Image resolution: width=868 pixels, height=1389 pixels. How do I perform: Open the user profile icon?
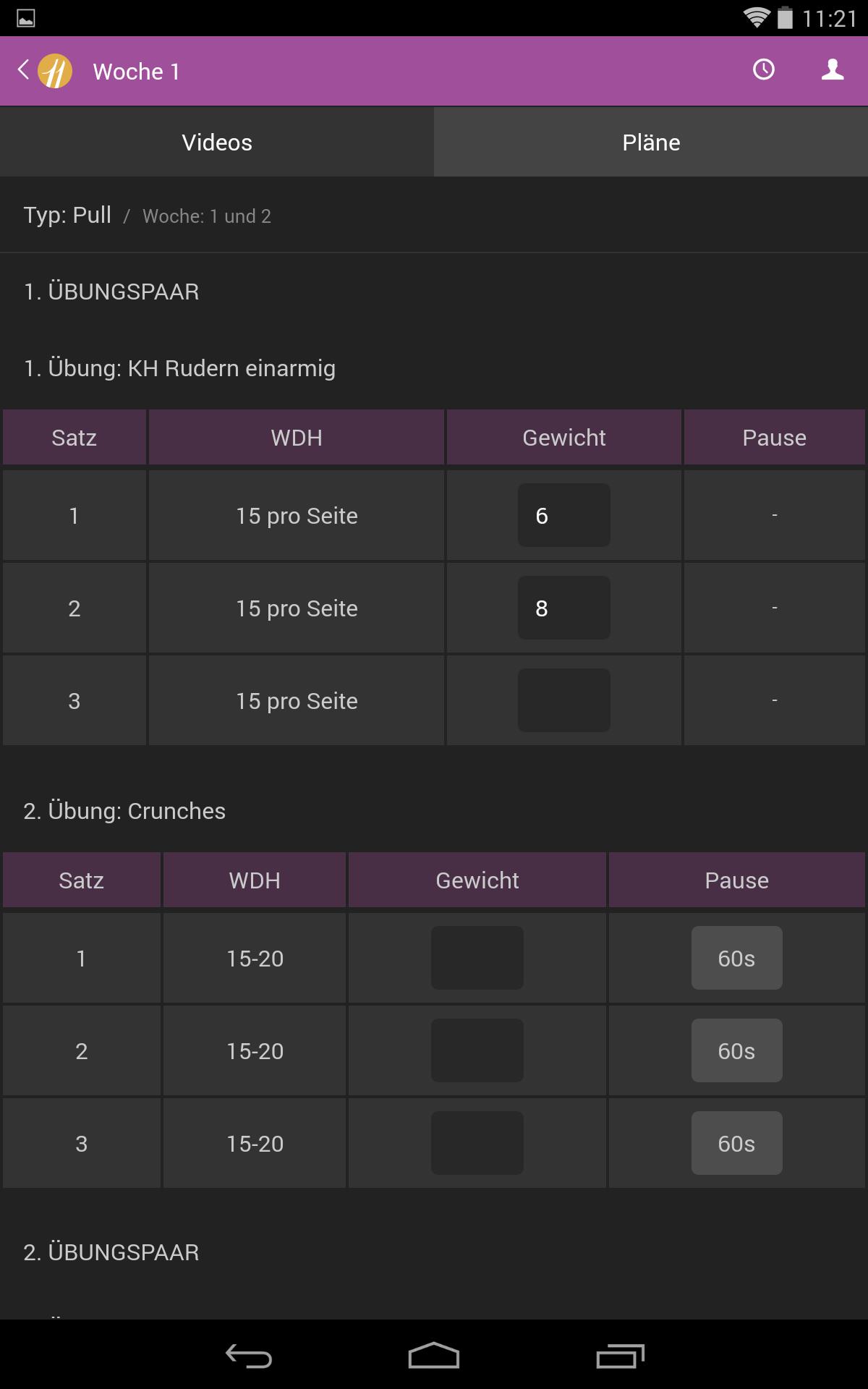tap(833, 70)
